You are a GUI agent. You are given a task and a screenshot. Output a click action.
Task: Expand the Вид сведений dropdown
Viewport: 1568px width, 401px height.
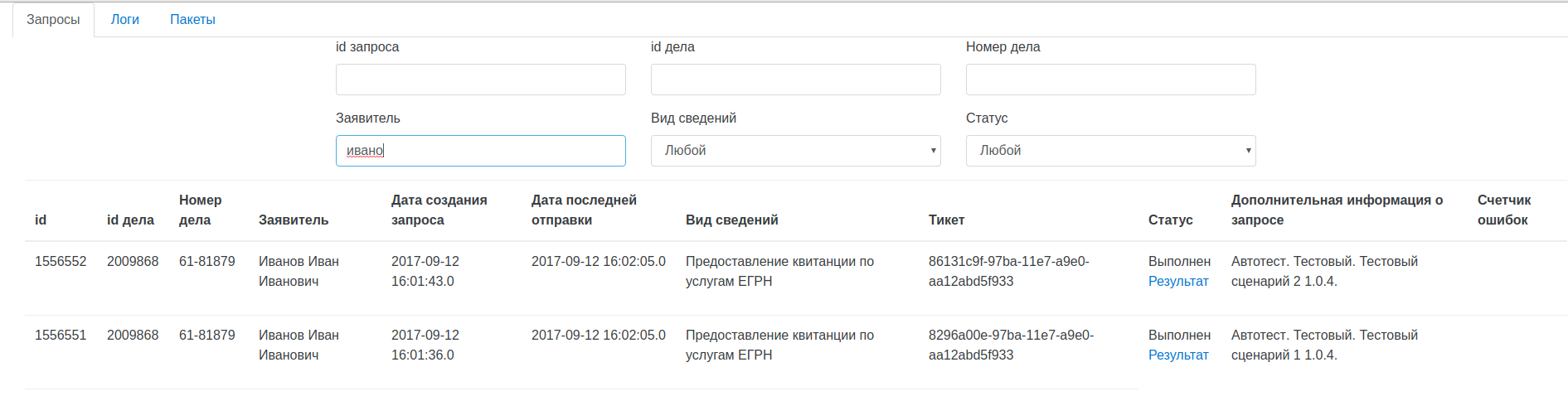(795, 151)
